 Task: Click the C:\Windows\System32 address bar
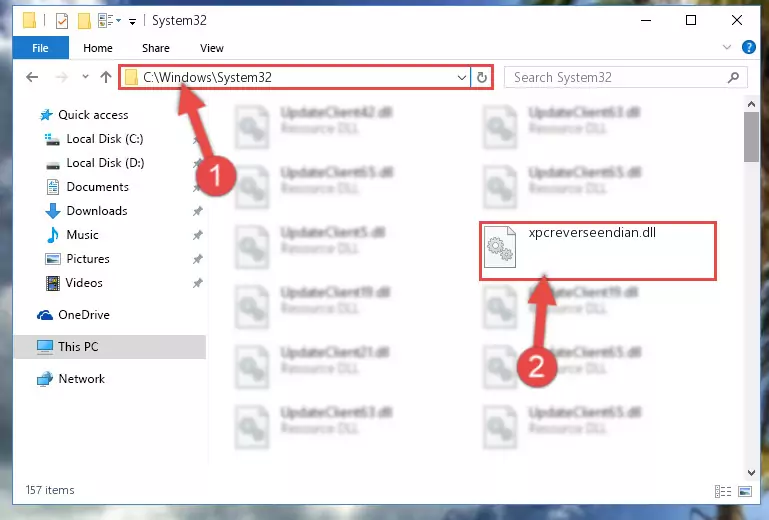pyautogui.click(x=294, y=78)
